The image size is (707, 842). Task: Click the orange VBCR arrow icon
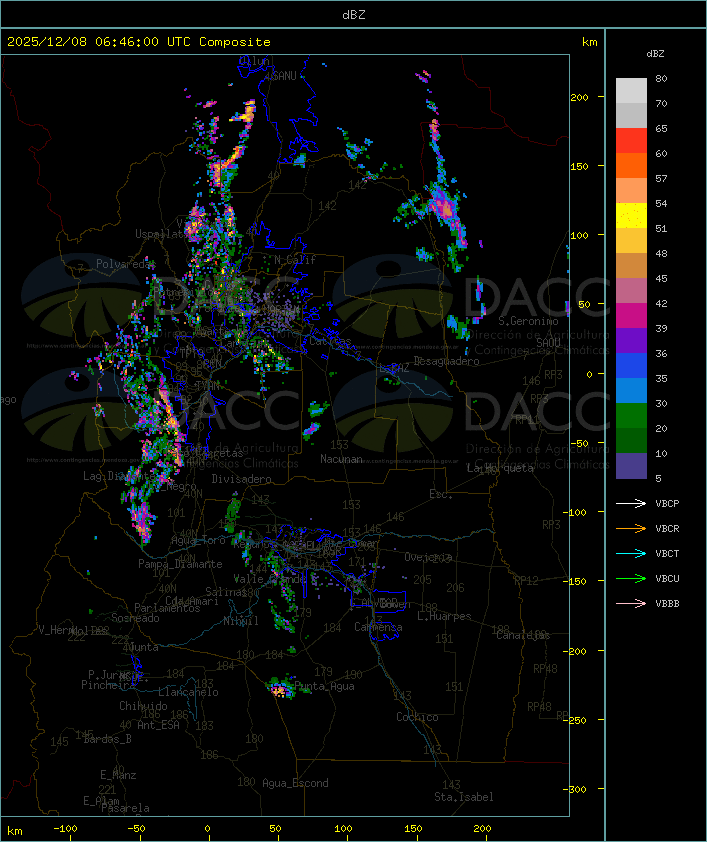631,528
